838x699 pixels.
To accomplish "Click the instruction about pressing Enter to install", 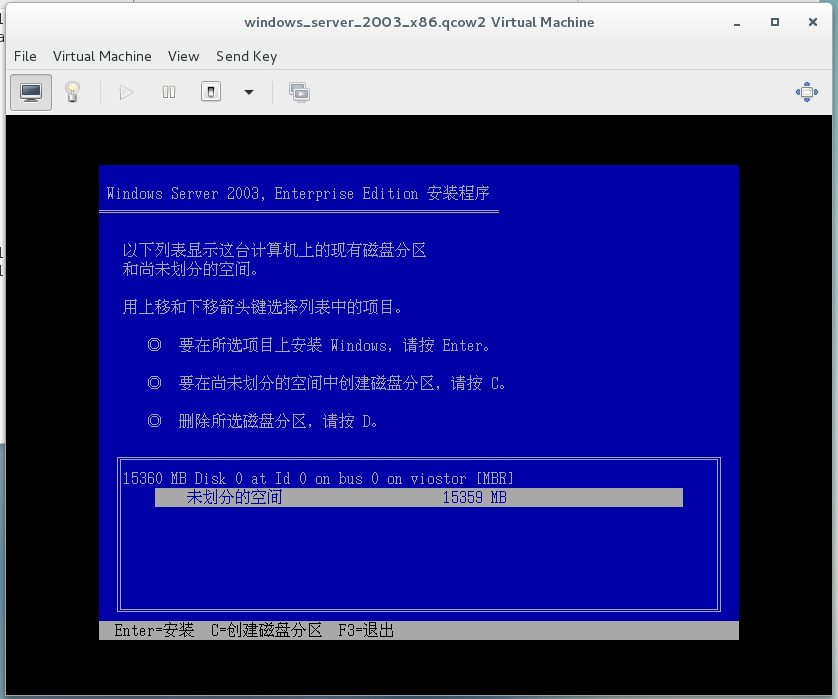I will tap(334, 345).
